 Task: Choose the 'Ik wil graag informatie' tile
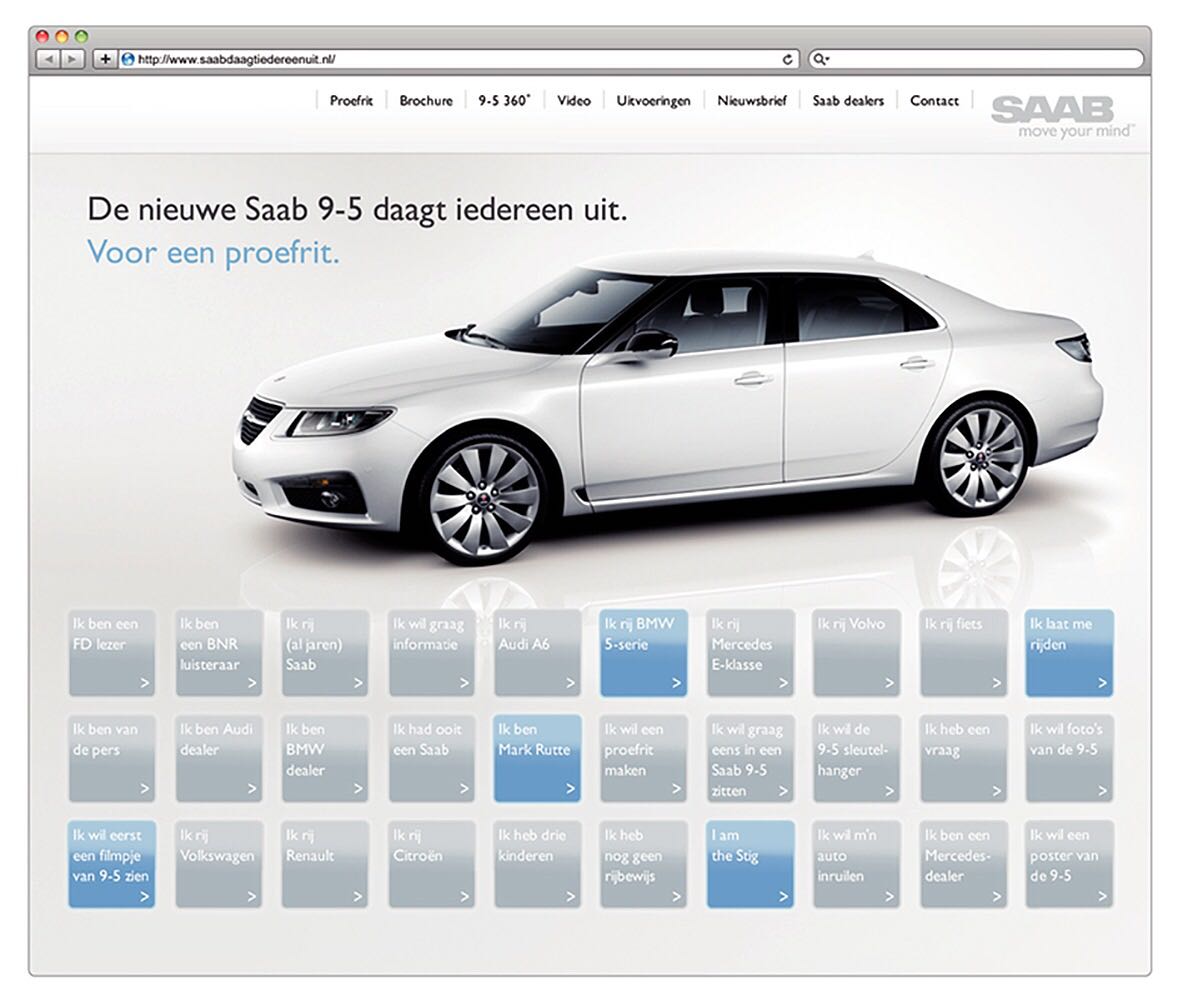pos(431,653)
